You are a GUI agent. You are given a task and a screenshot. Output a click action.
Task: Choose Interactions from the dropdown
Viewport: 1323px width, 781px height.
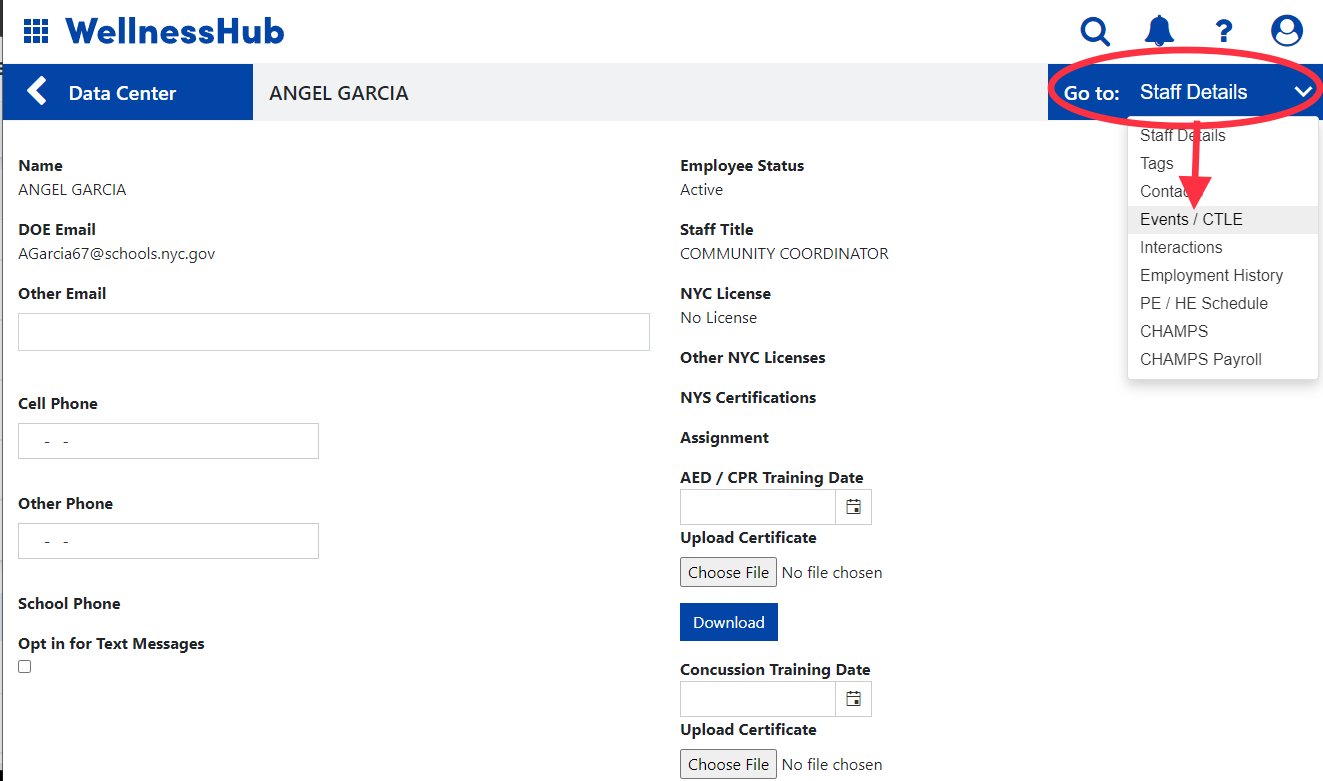point(1223,247)
